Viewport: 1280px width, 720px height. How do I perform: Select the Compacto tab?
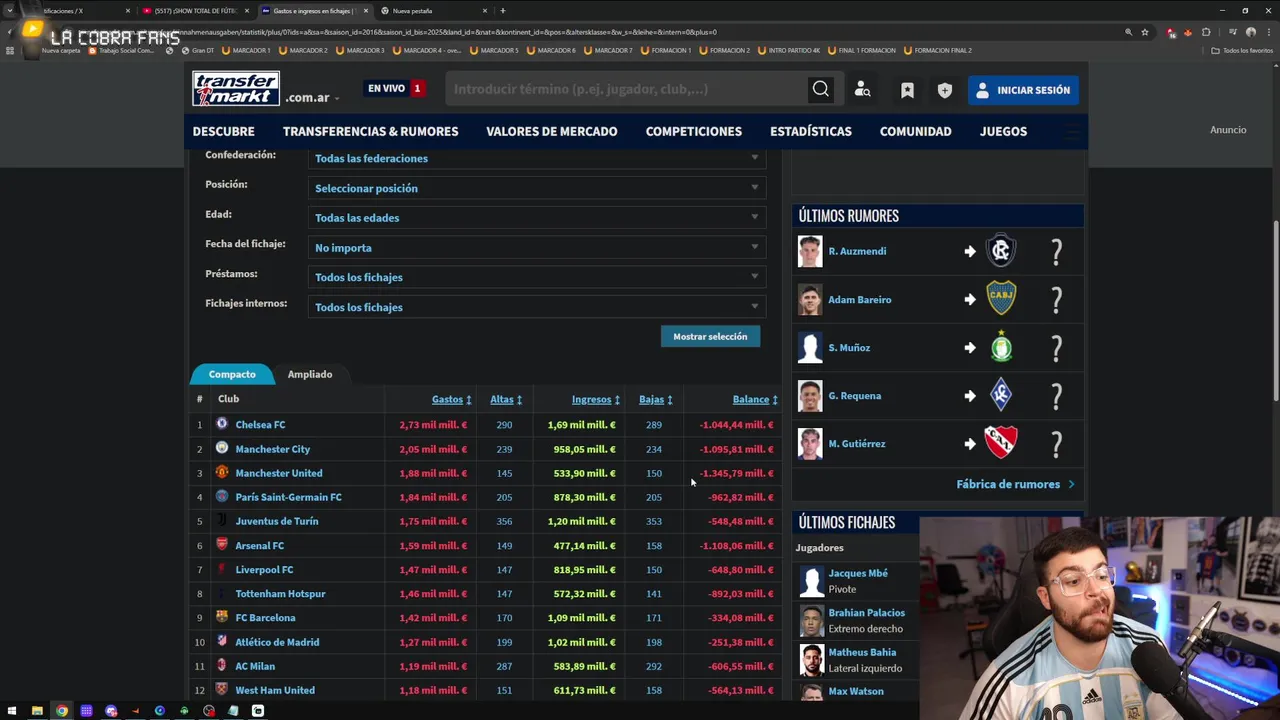click(x=232, y=374)
